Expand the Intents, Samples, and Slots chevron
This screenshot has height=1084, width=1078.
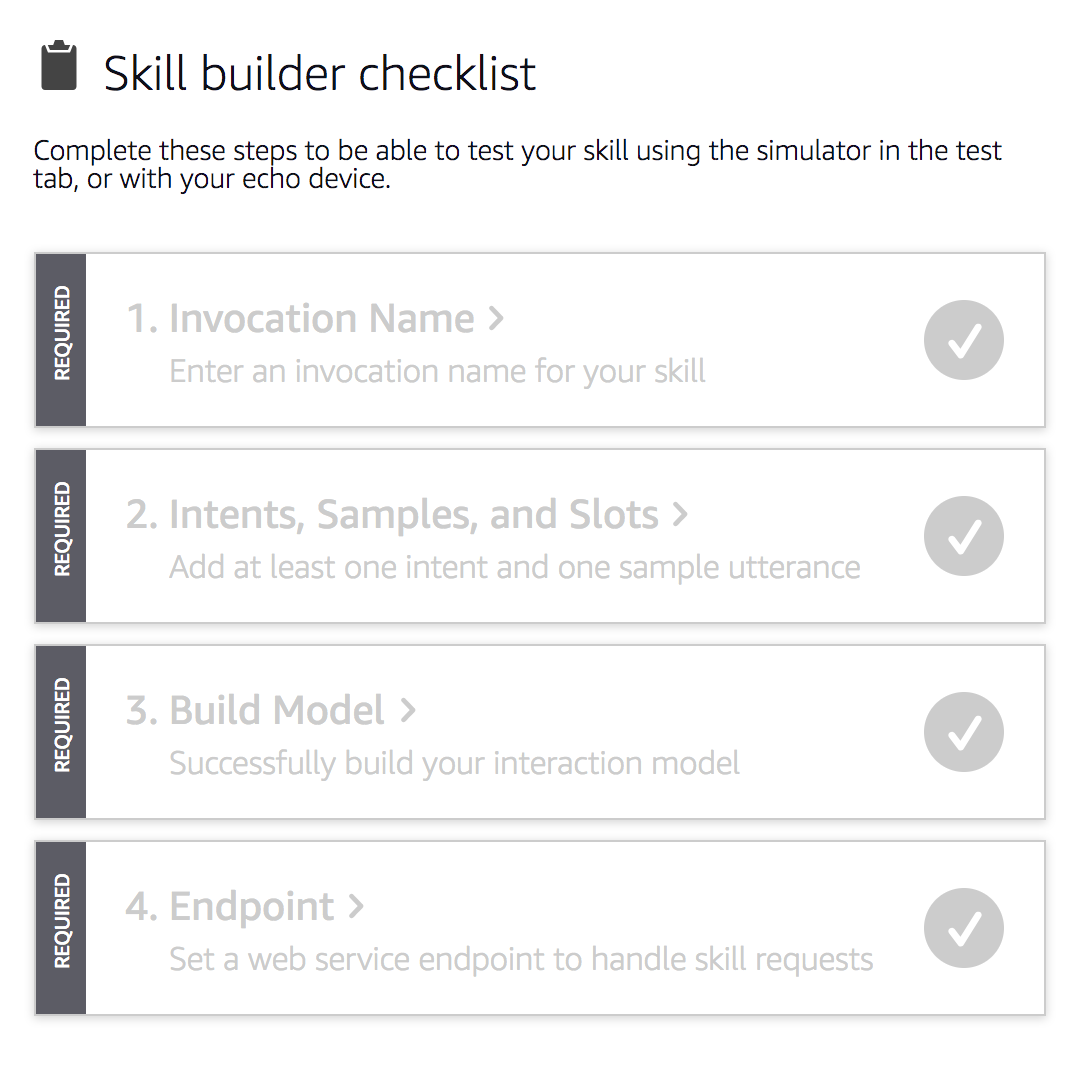(680, 514)
